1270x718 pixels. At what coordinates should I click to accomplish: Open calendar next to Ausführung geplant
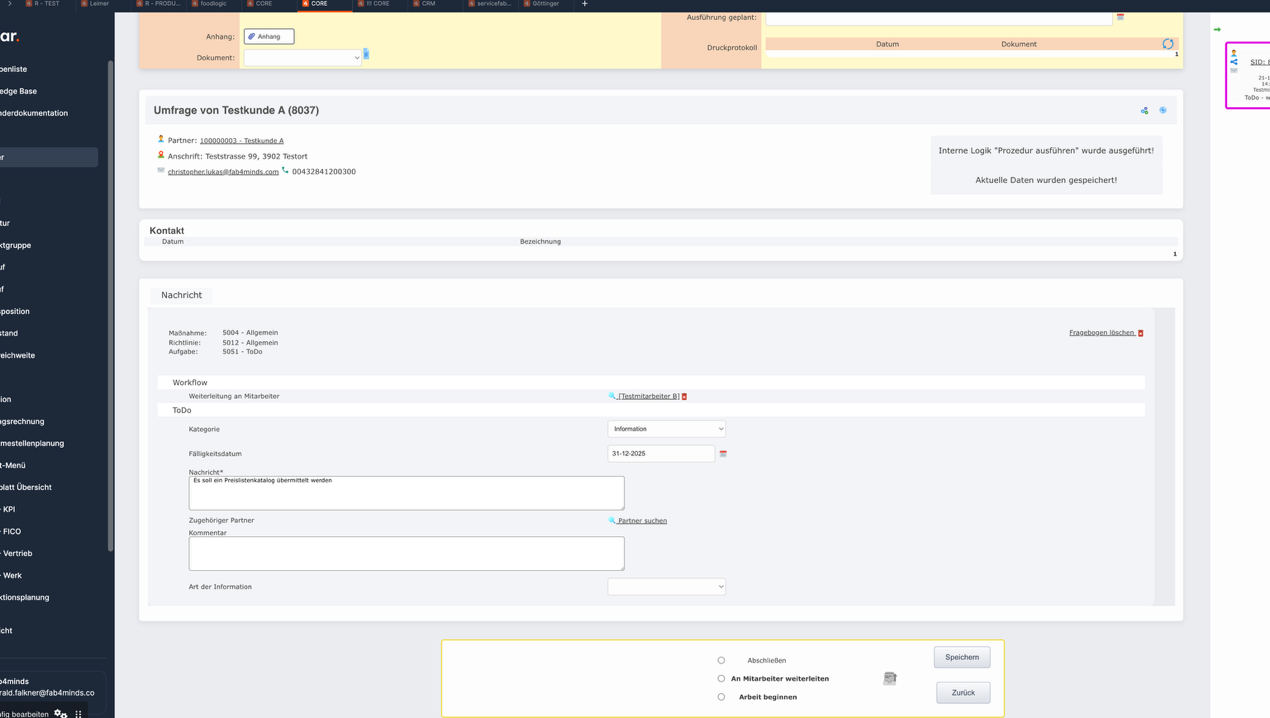[1120, 17]
